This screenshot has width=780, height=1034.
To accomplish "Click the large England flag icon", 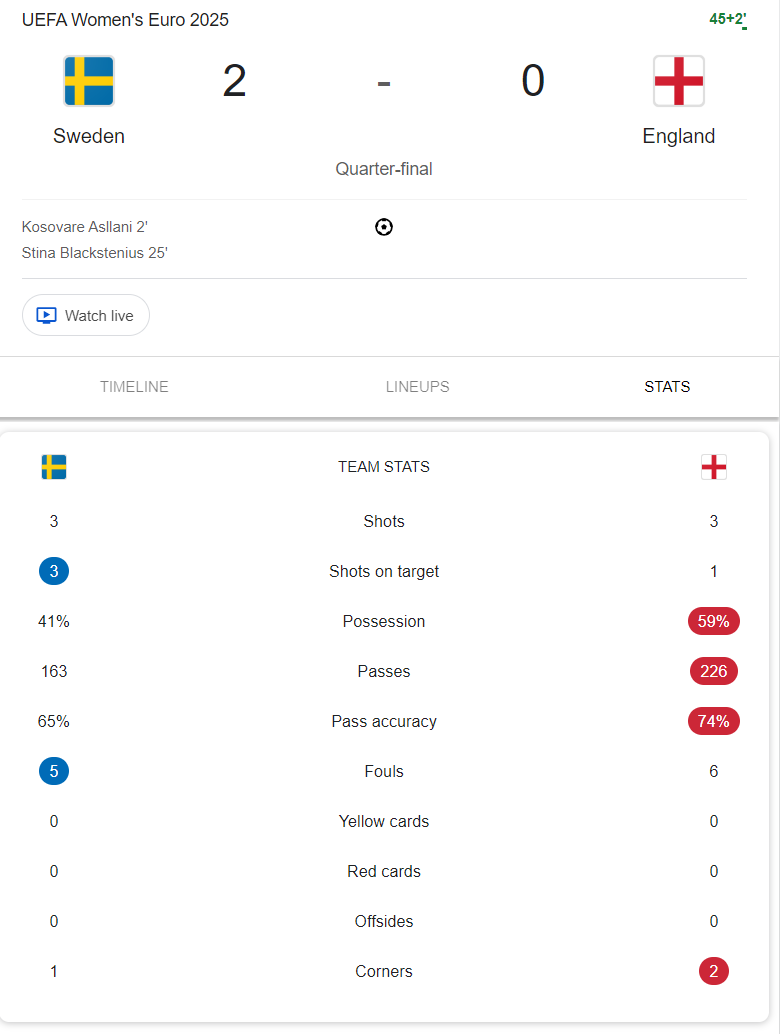I will (678, 81).
